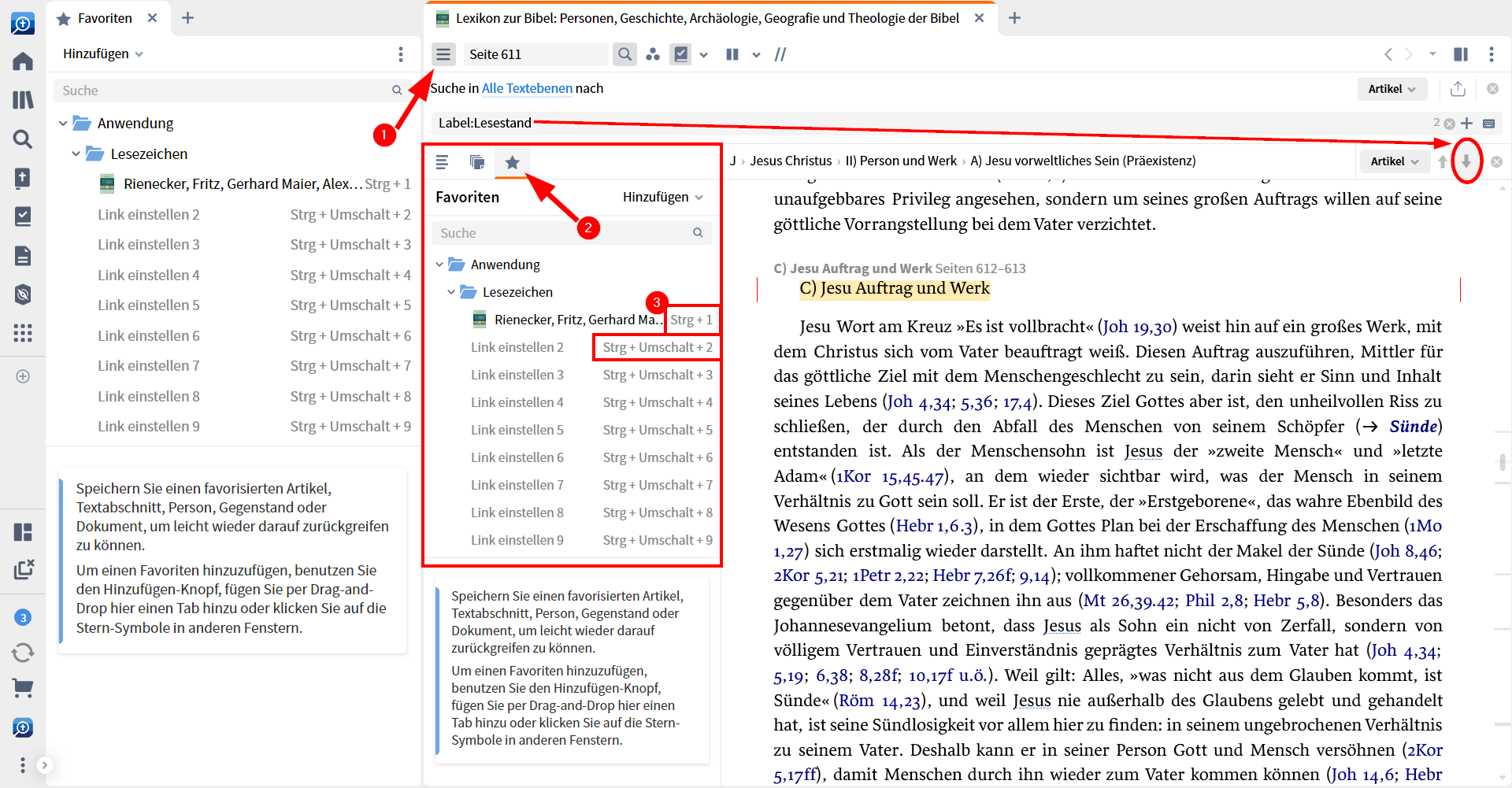Screen dimensions: 1512x788
Task: Open the Home page from the sidebar
Action: coord(23,61)
